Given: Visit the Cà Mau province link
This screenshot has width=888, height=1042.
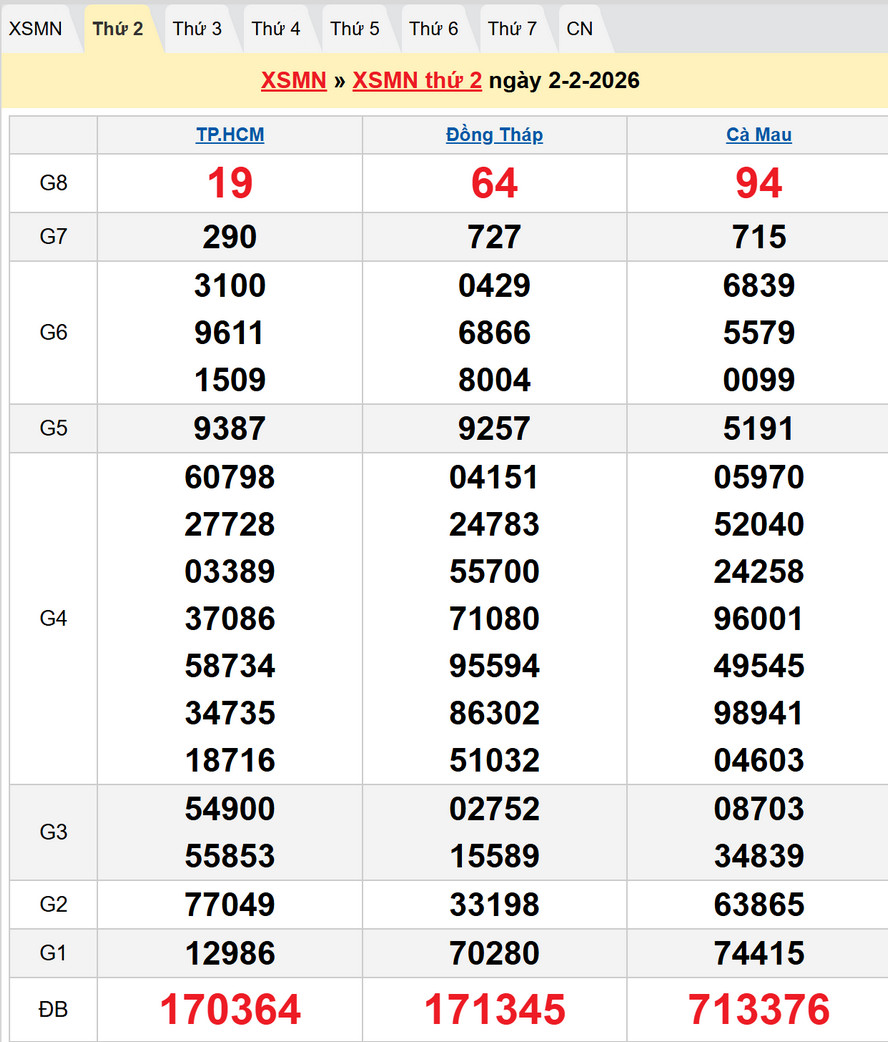Looking at the screenshot, I should (759, 135).
